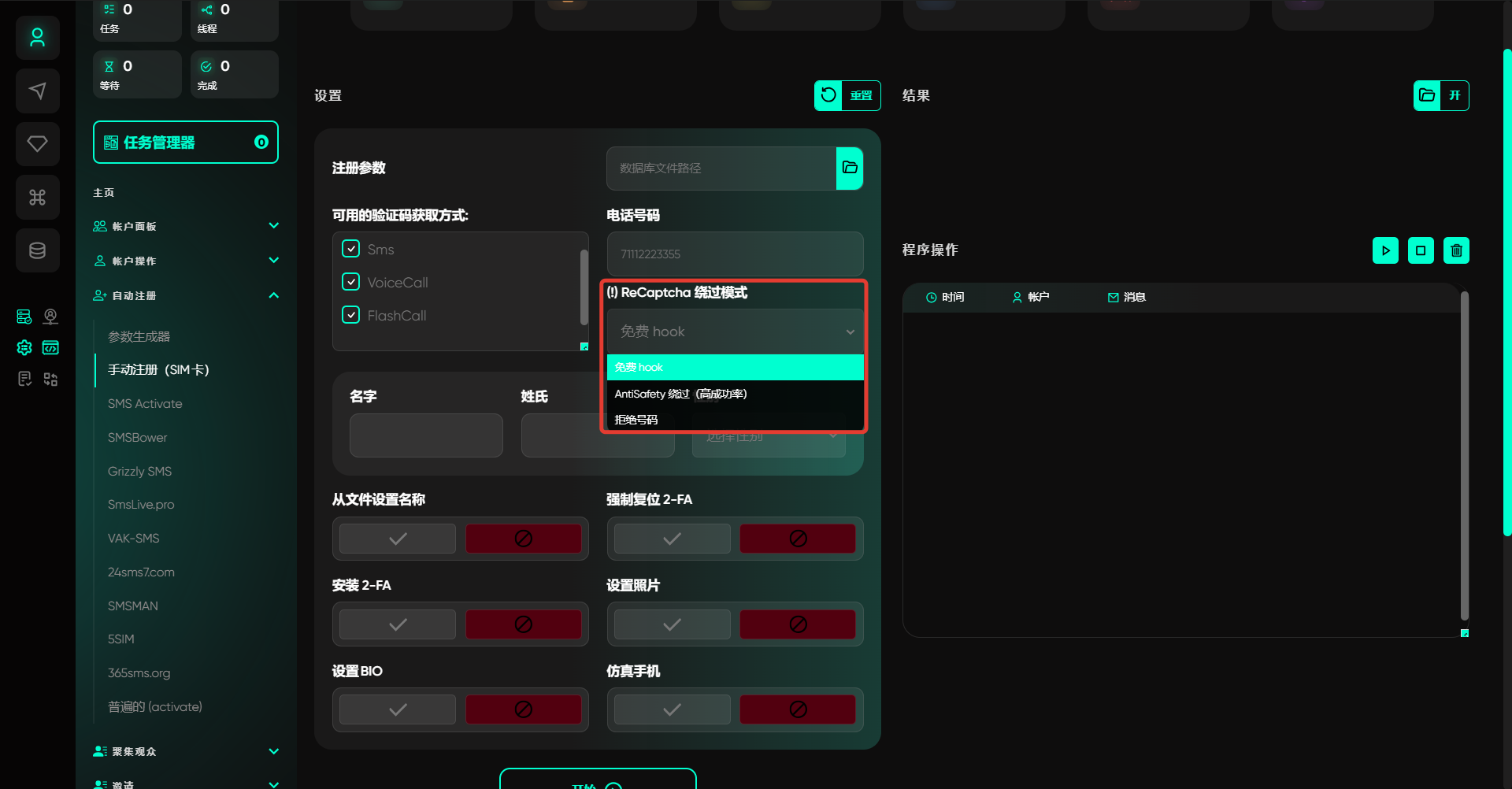Click the 重置 reset button
Screen dimensions: 1512x789
[x=847, y=95]
